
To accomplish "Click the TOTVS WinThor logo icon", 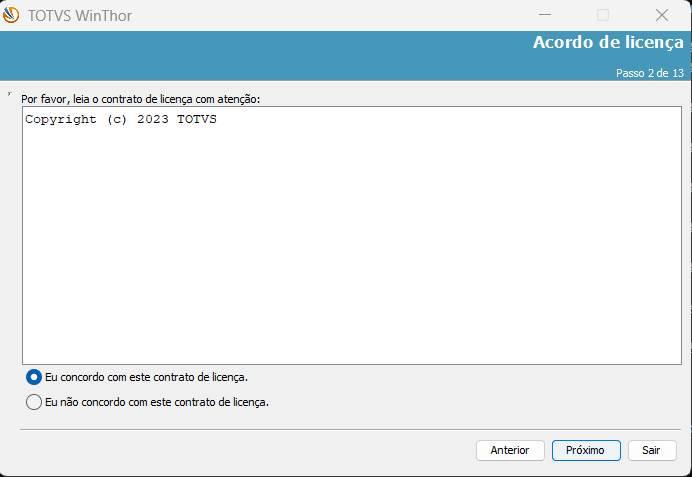I will (x=11, y=15).
